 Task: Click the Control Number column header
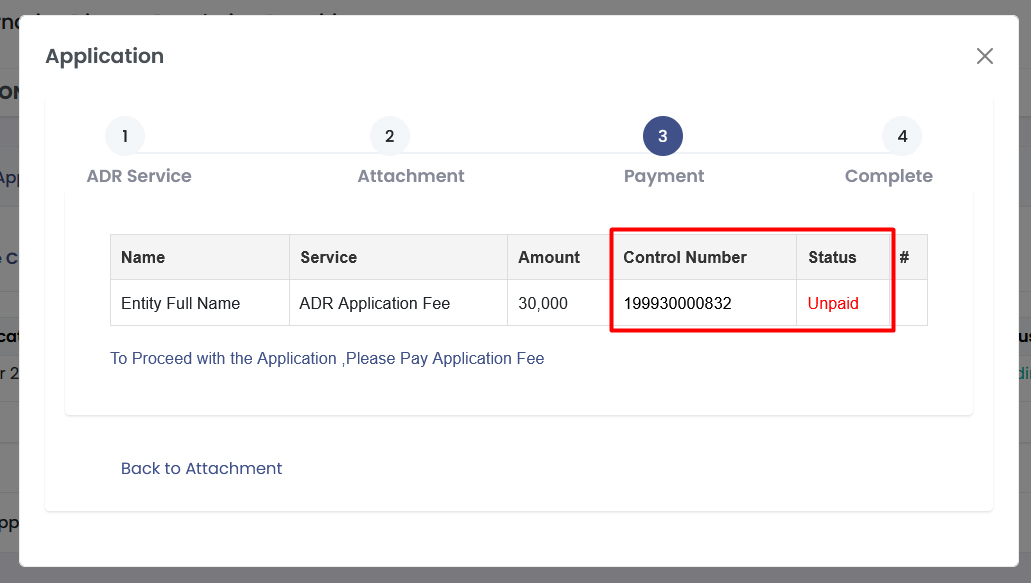click(x=685, y=257)
